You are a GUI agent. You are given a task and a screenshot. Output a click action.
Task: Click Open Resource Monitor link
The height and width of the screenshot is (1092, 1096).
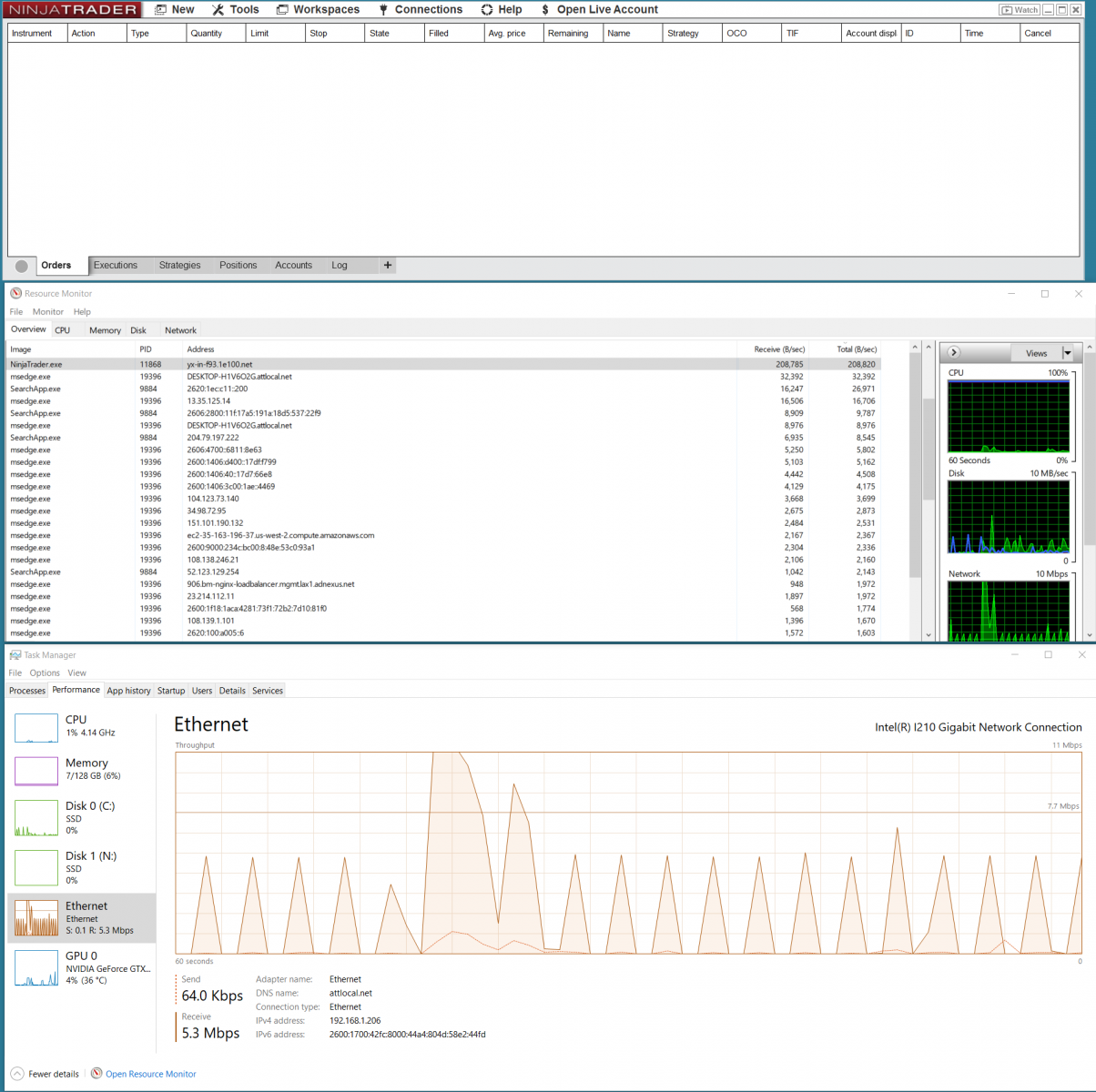151,1074
